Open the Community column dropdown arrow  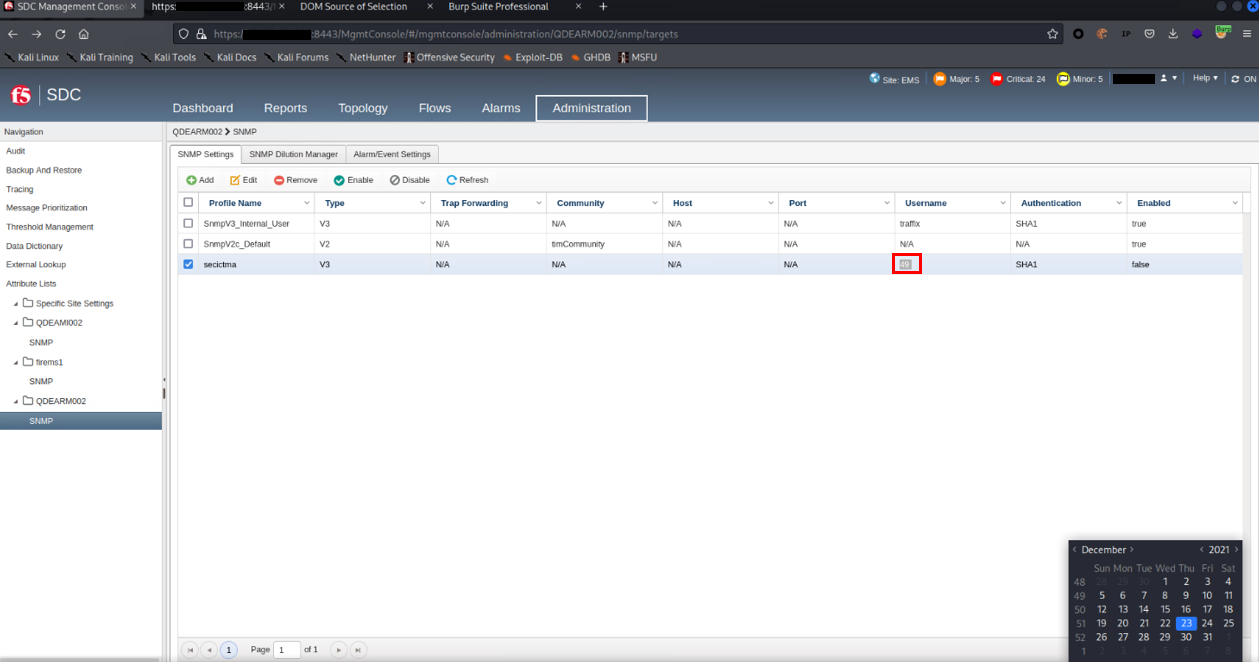(x=655, y=203)
